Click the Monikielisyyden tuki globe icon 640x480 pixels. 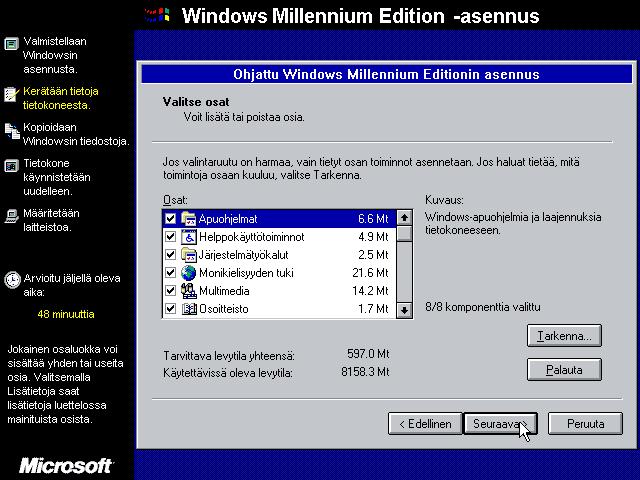[x=189, y=273]
